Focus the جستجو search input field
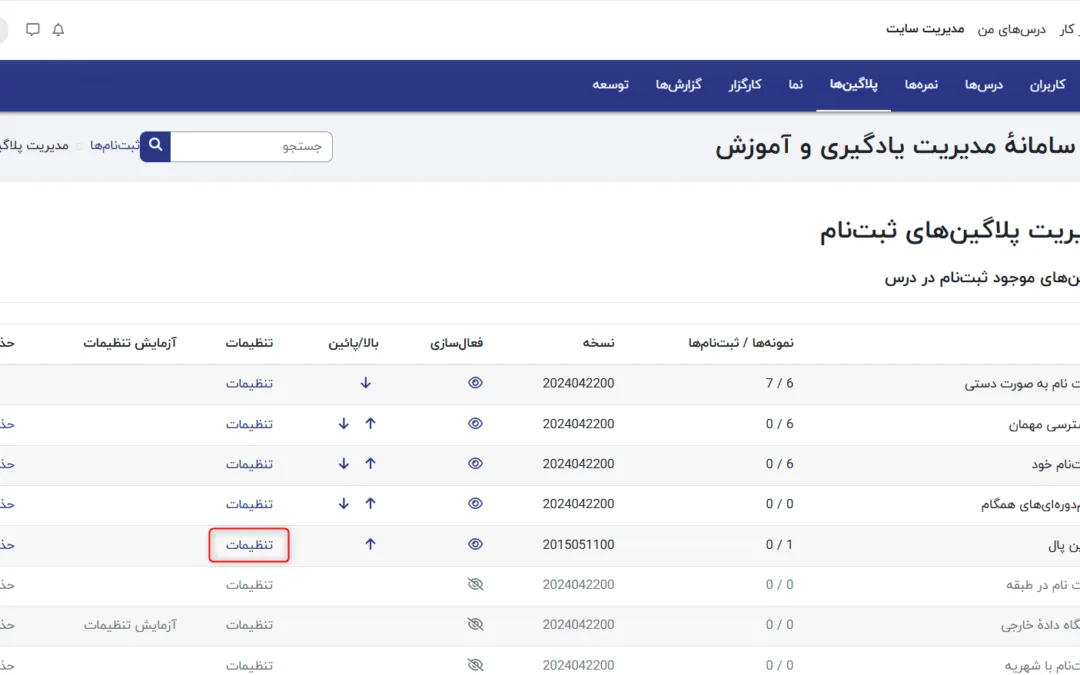The height and width of the screenshot is (675, 1080). 250,147
